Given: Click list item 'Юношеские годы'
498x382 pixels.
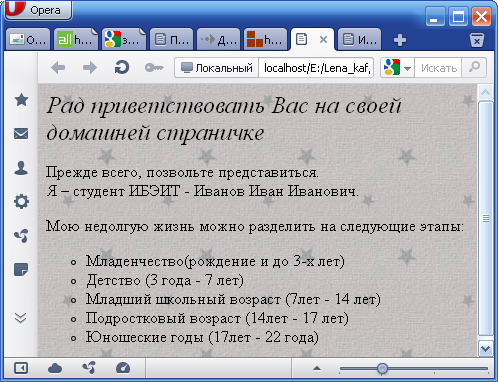Looking at the screenshot, I should tap(144, 337).
